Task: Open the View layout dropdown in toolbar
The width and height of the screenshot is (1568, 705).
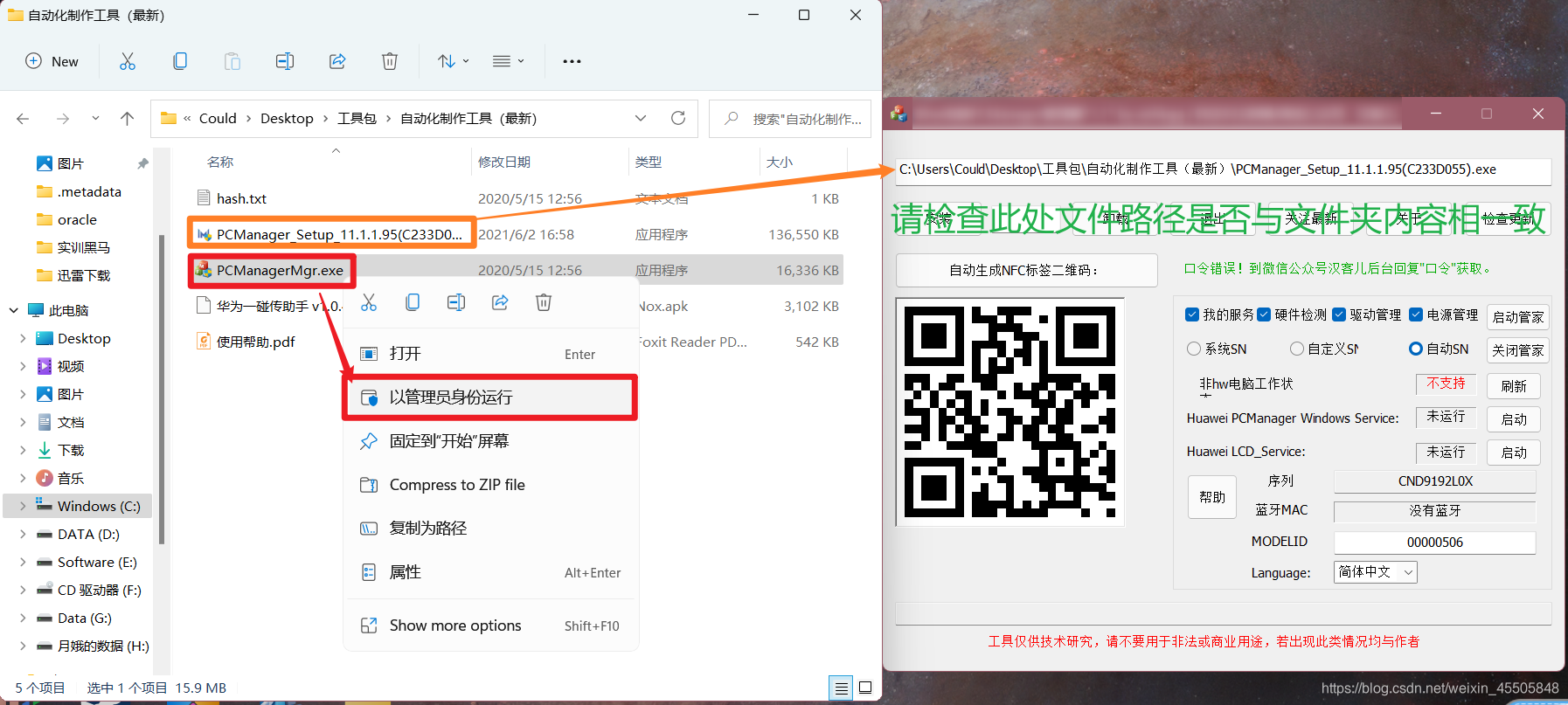Action: click(x=508, y=61)
